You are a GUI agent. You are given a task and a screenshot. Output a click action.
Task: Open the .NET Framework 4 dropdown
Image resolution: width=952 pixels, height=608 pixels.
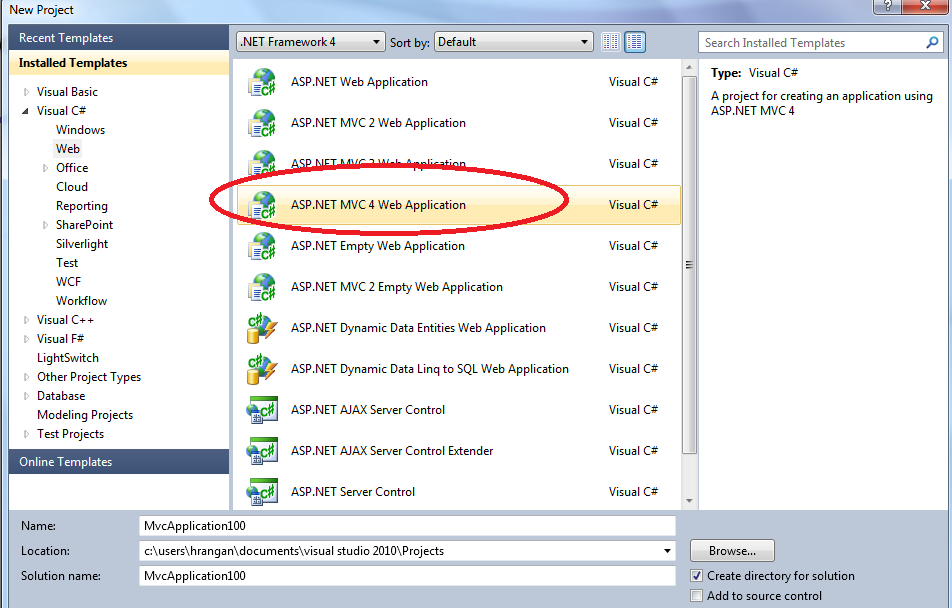(310, 42)
